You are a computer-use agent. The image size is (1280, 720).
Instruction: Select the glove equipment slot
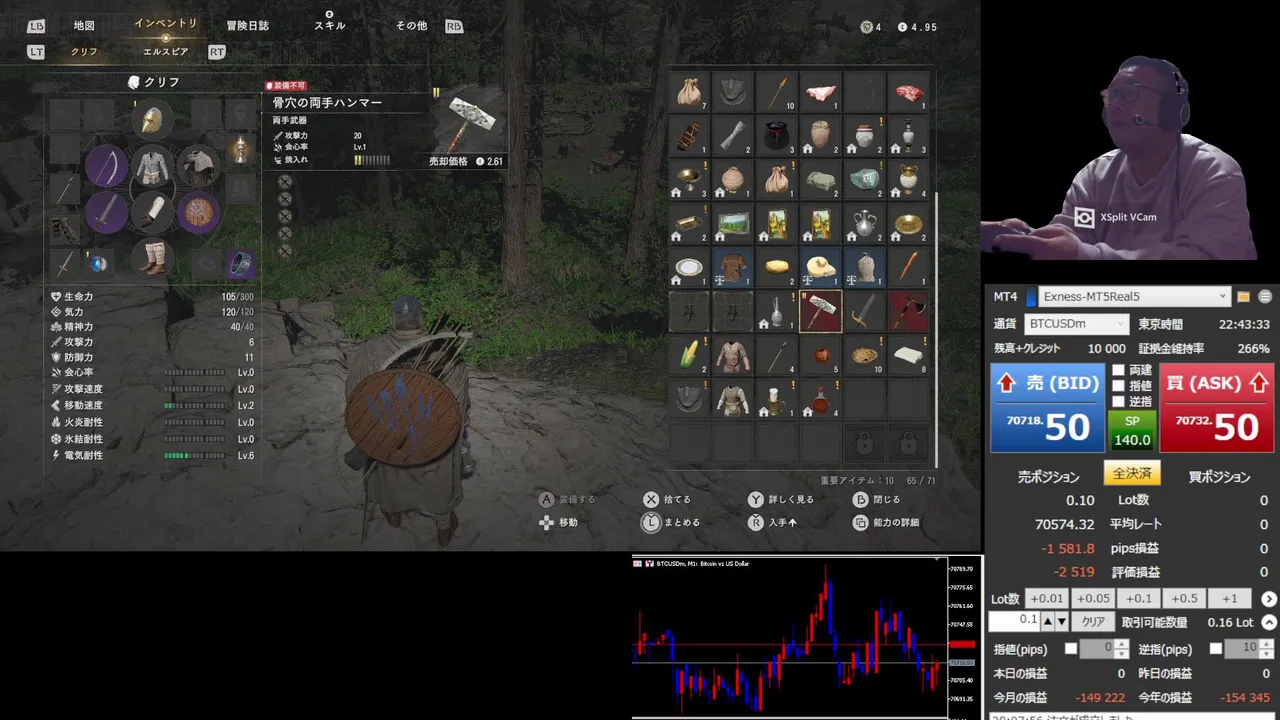tap(152, 212)
